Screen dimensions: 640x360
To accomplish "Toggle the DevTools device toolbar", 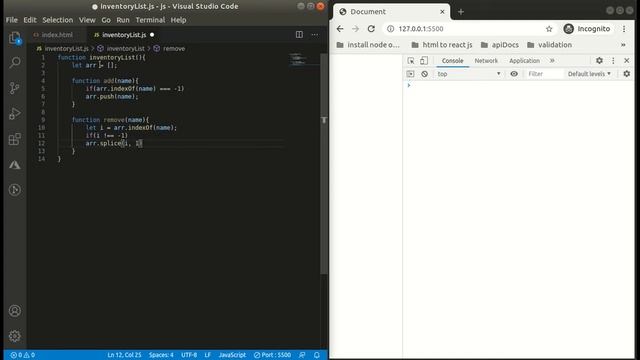I will (x=424, y=60).
